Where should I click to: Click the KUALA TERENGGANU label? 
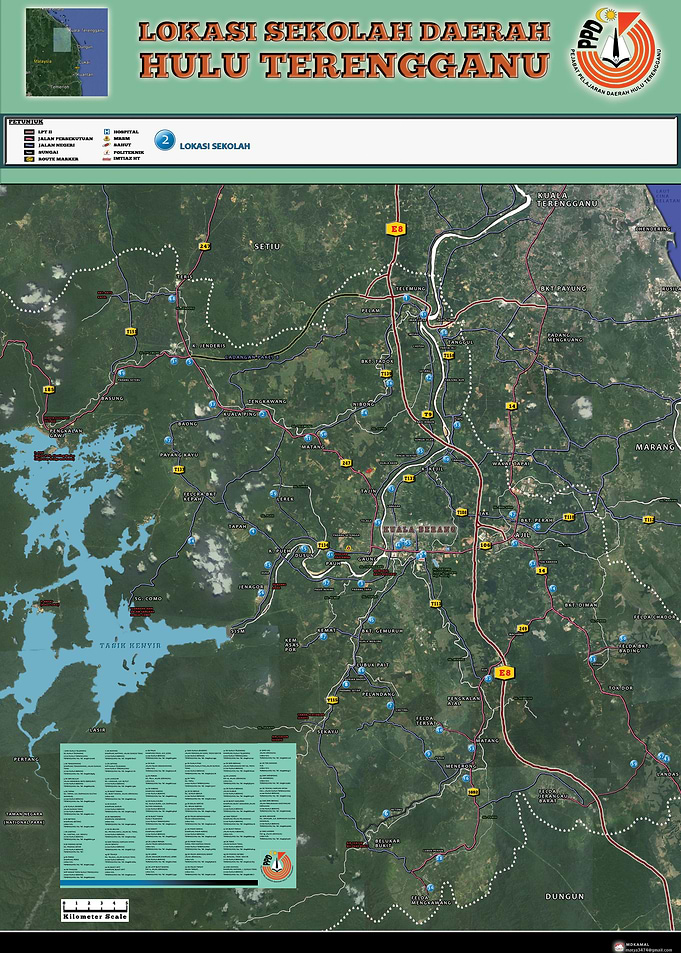[x=567, y=200]
